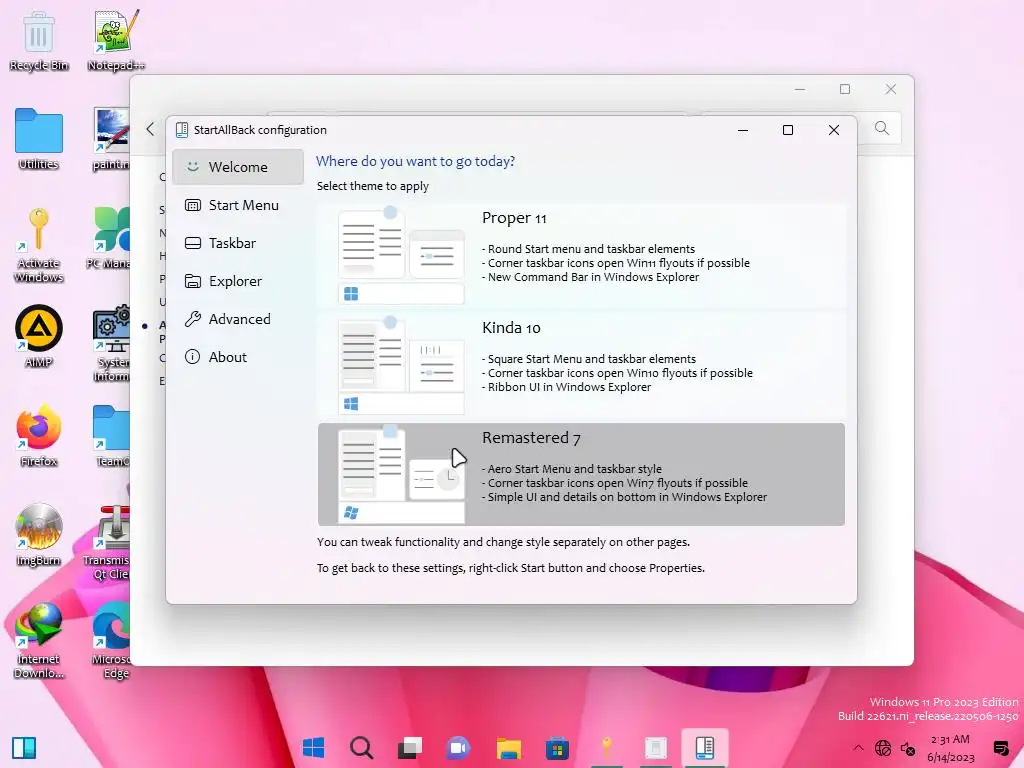Image resolution: width=1024 pixels, height=768 pixels.
Task: Open the Utilities folder on desktop
Action: pyautogui.click(x=39, y=139)
